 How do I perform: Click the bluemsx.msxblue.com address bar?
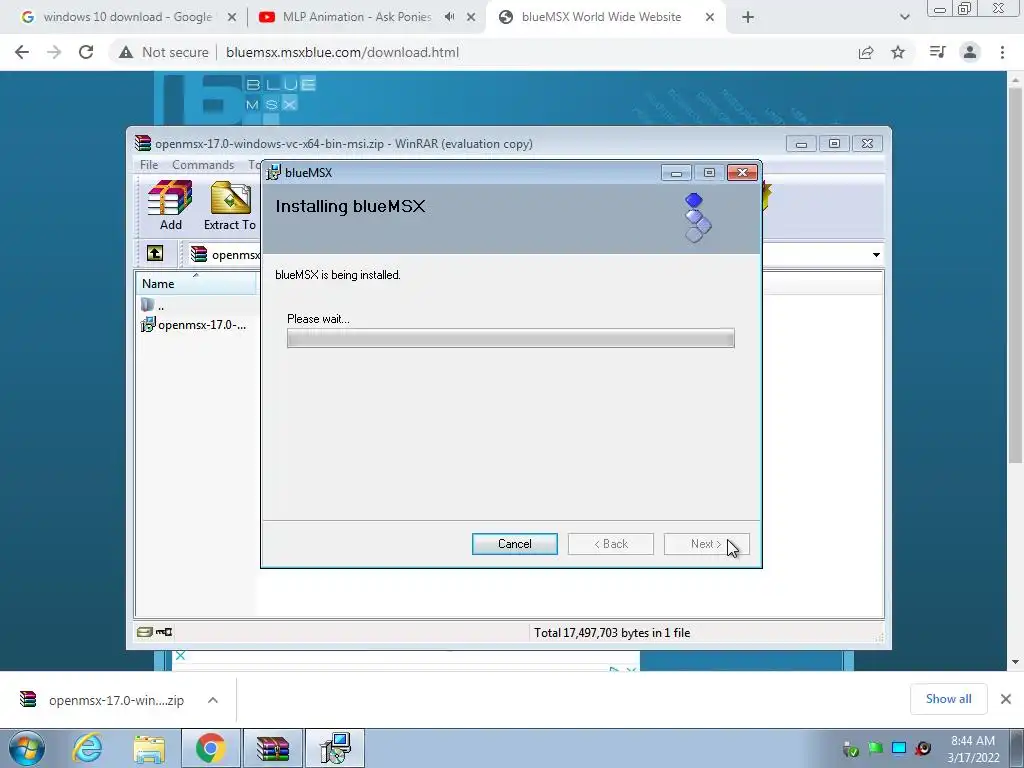(x=342, y=52)
